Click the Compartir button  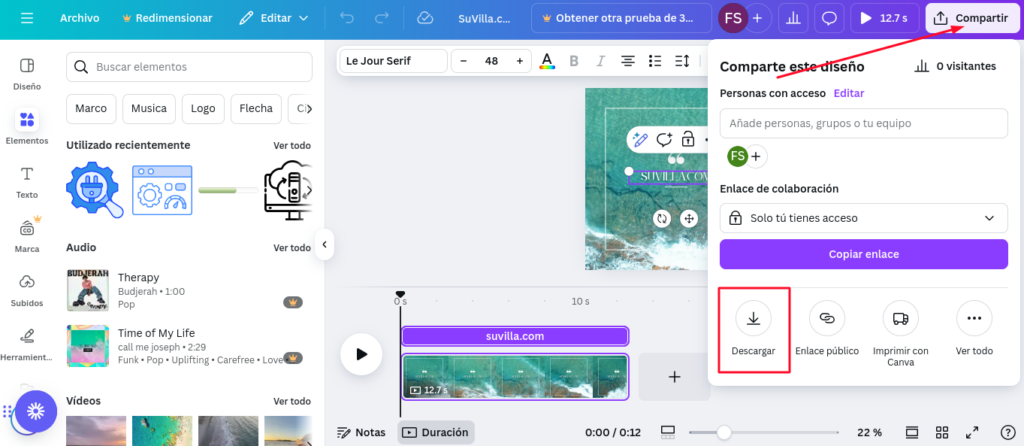tap(971, 18)
